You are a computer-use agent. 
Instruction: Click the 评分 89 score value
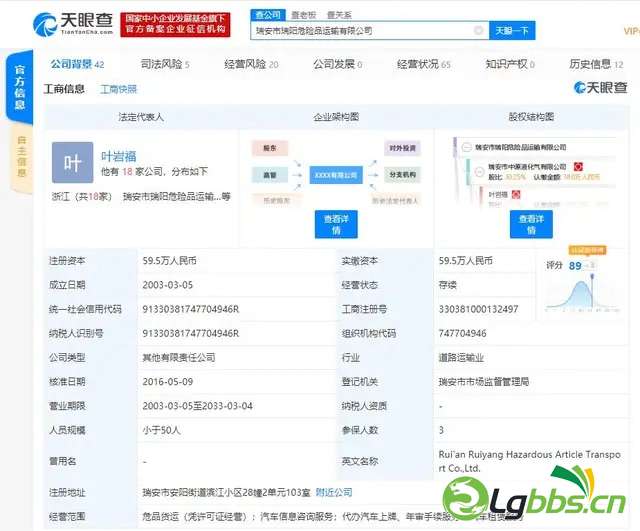(575, 266)
